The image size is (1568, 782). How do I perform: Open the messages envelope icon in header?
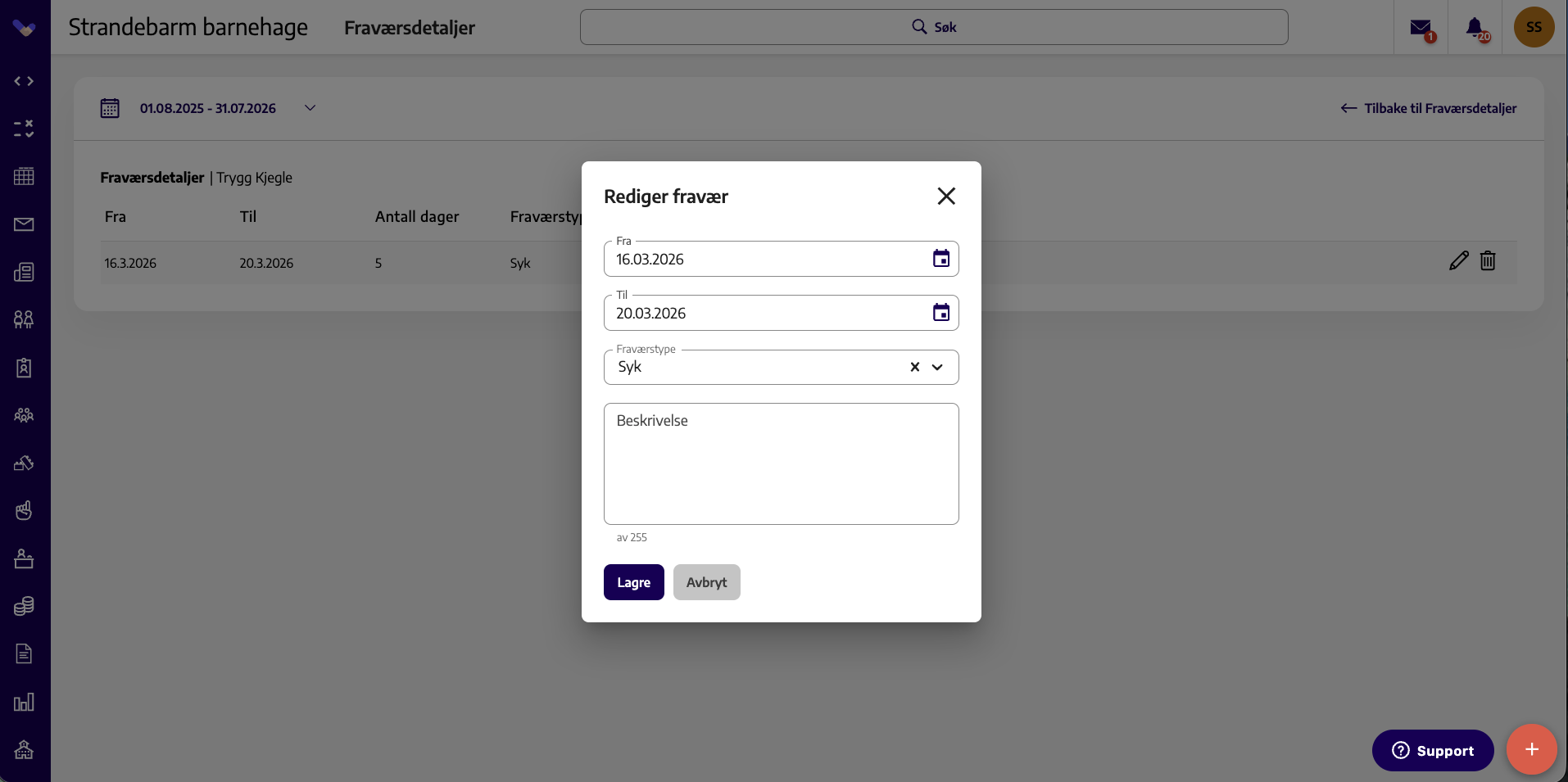(x=1421, y=28)
